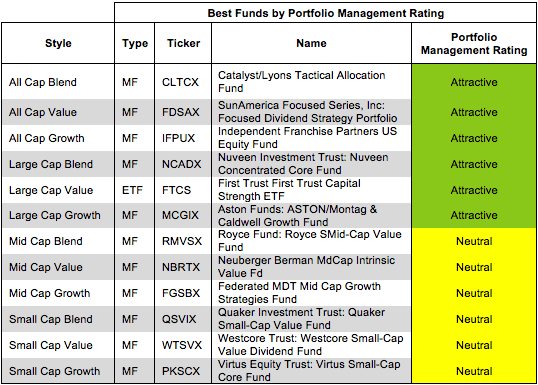Select the PKSCX ticker cell
This screenshot has height=385, width=538.
181,371
